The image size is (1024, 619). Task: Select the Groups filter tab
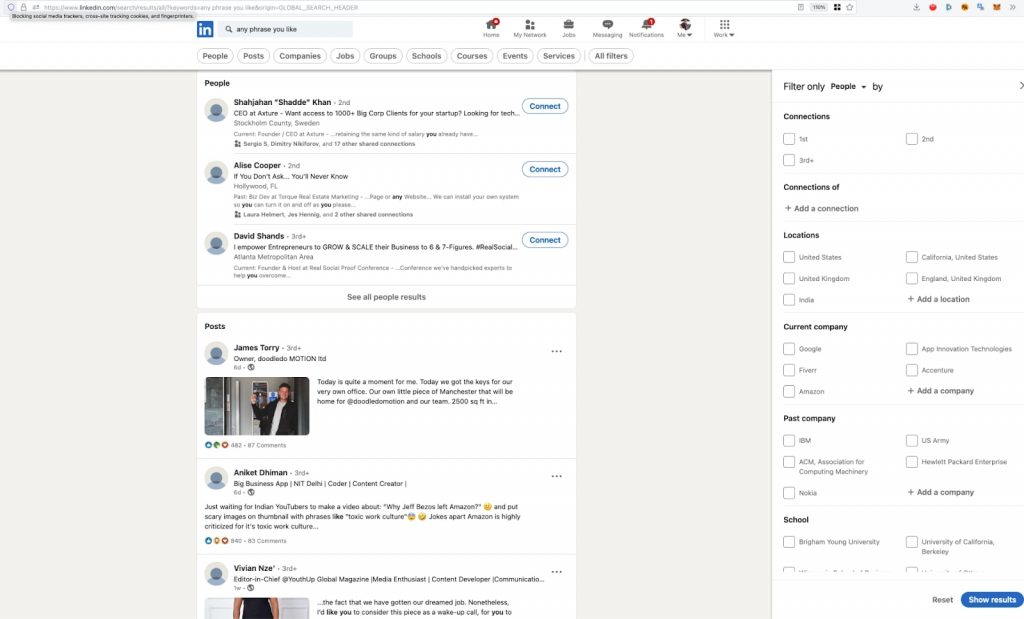[x=383, y=56]
